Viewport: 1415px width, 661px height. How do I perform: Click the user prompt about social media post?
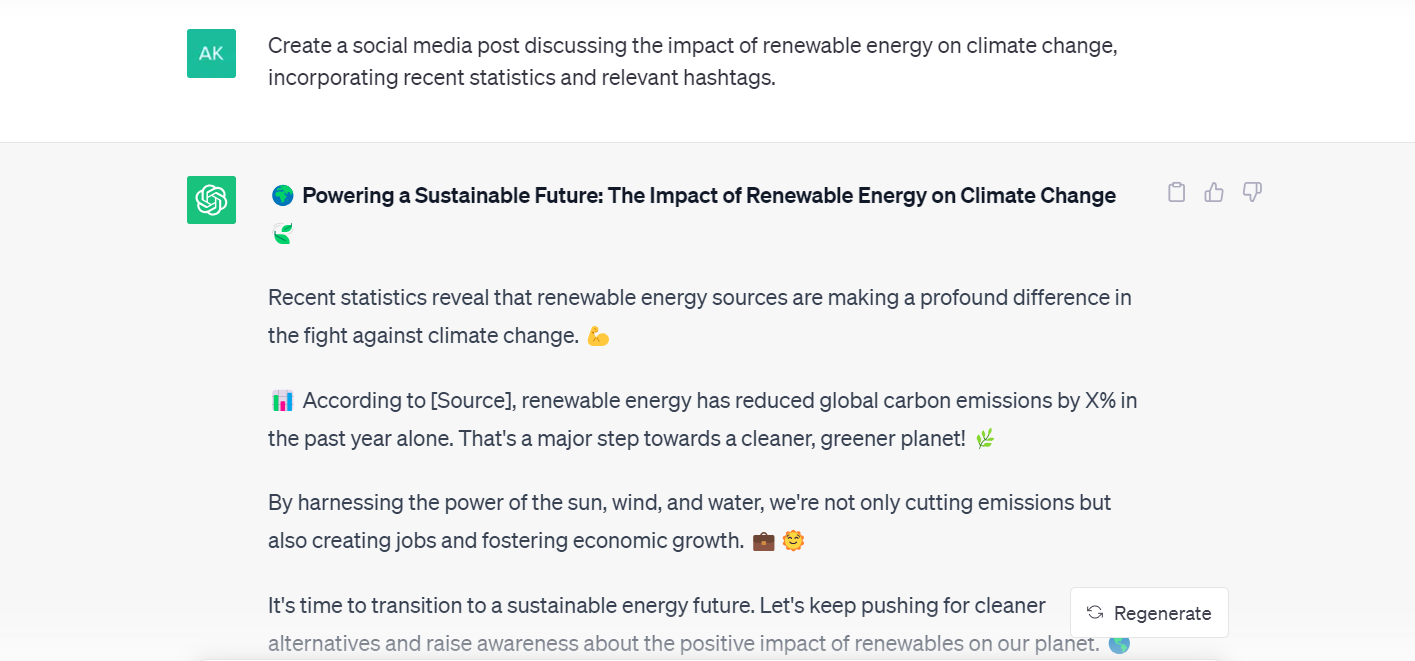(693, 61)
